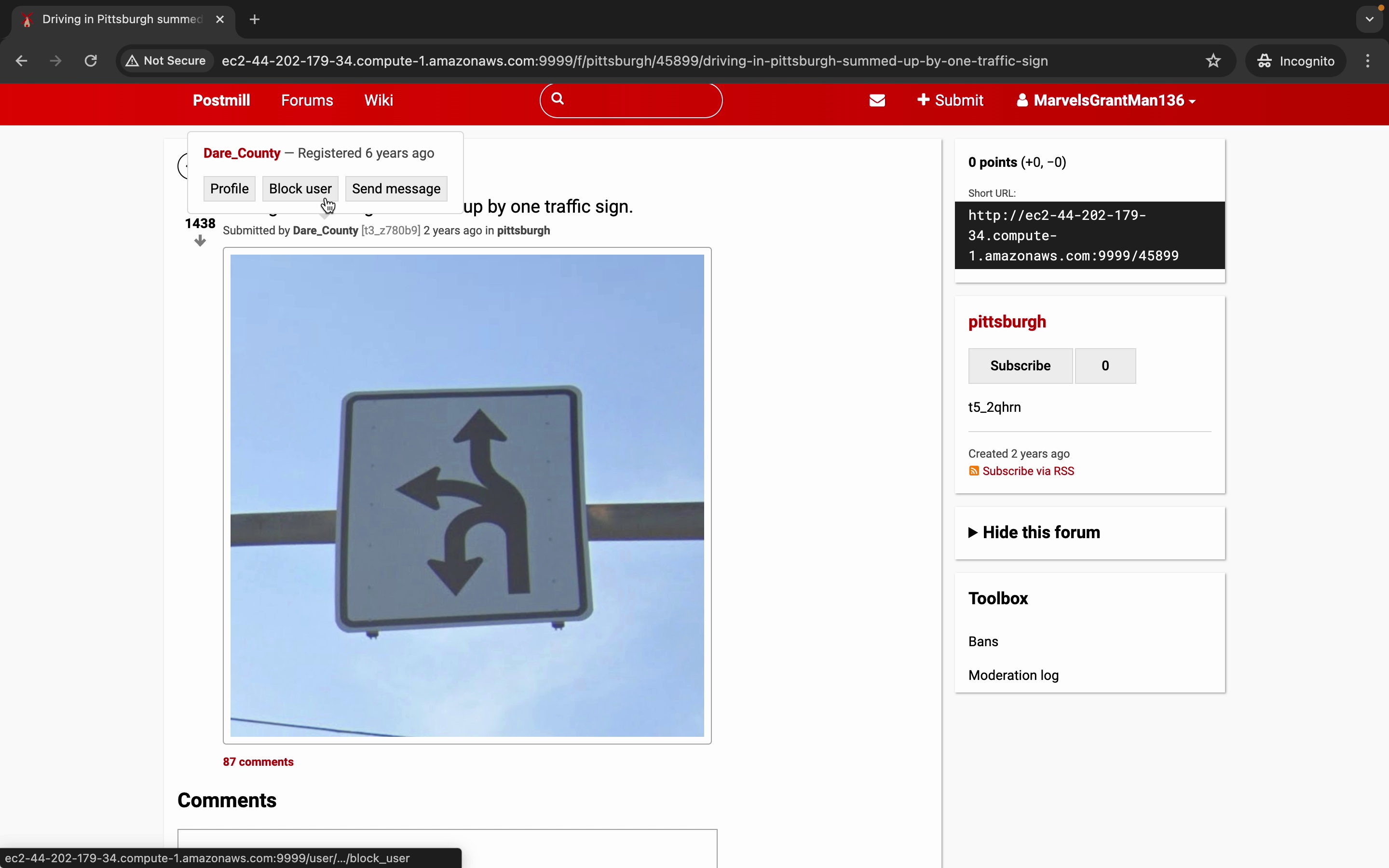Open a new browser tab
1389x868 pixels.
pyautogui.click(x=255, y=19)
